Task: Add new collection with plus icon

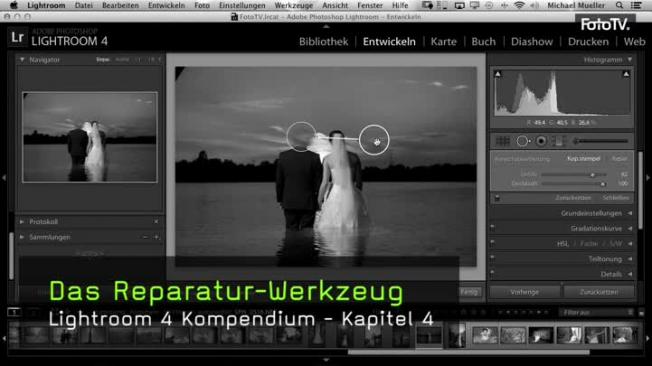Action: click(x=156, y=237)
